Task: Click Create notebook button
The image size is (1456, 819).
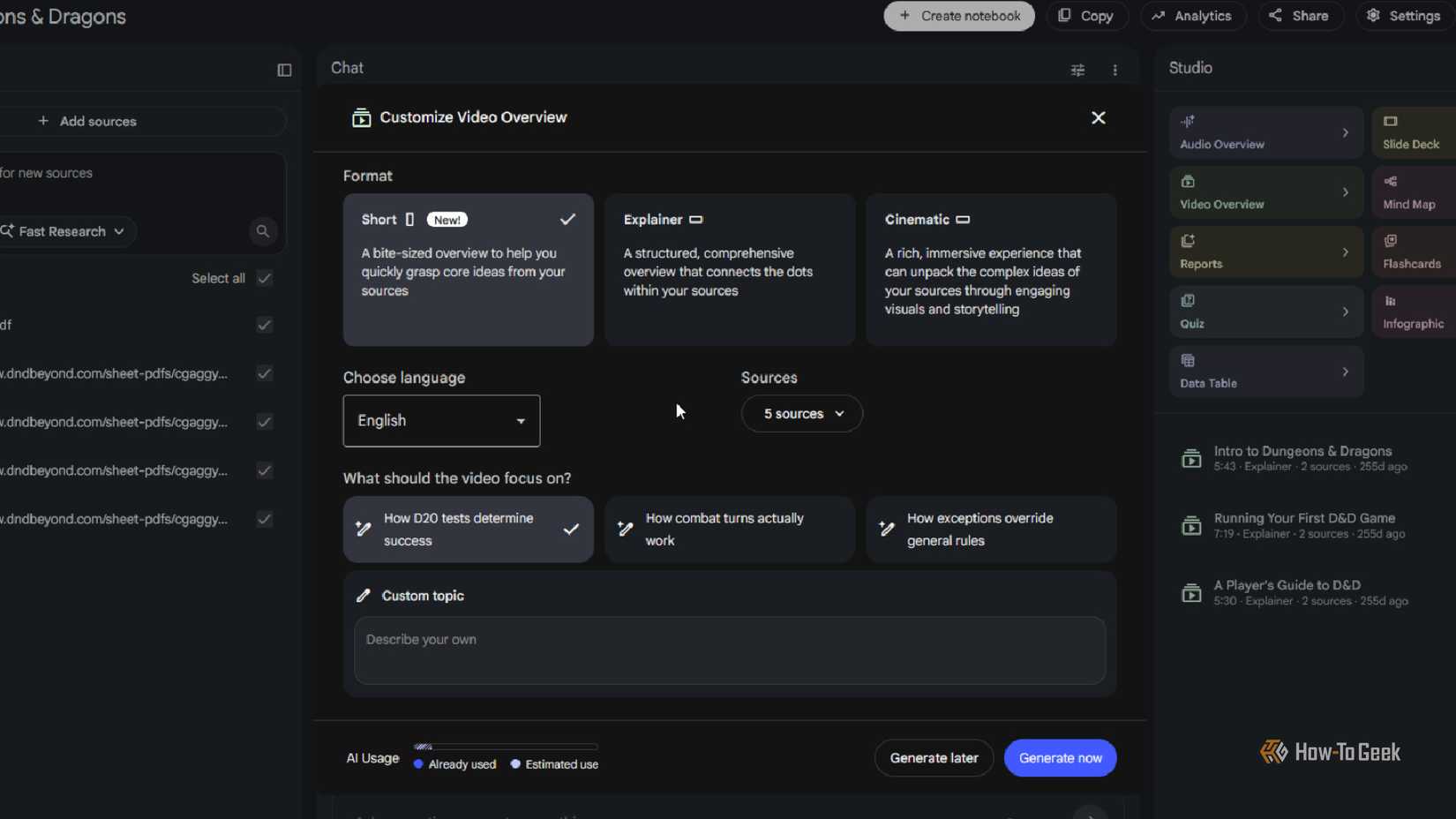Action: coord(959,16)
